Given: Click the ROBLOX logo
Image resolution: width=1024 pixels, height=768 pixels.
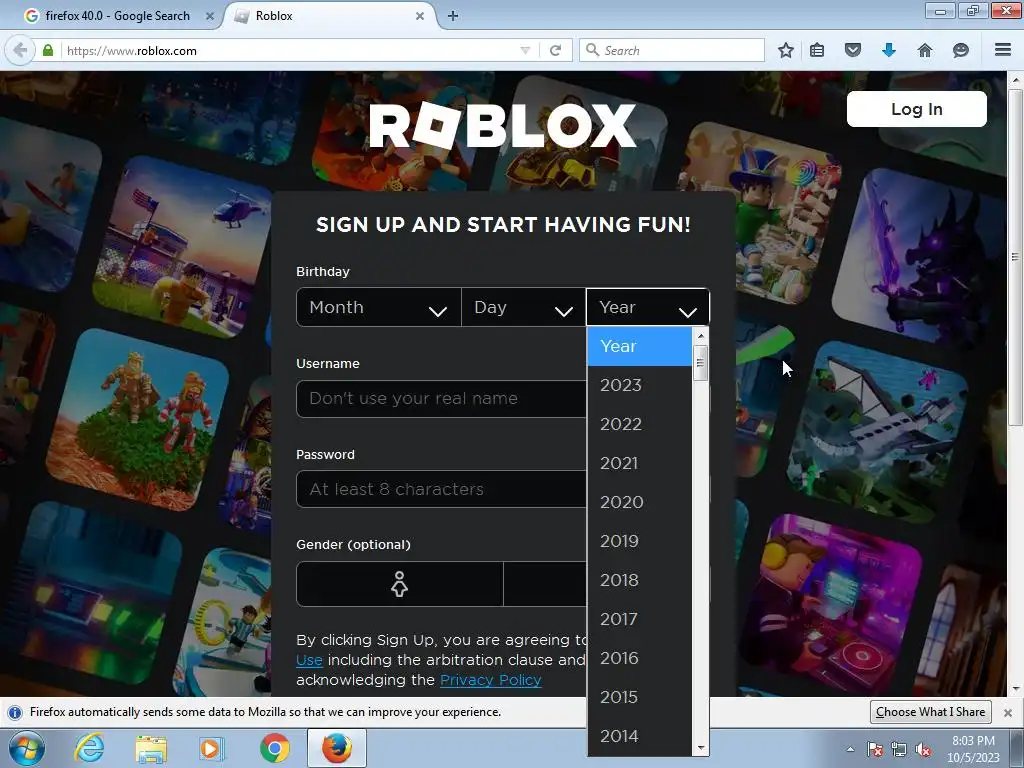Looking at the screenshot, I should pos(503,125).
